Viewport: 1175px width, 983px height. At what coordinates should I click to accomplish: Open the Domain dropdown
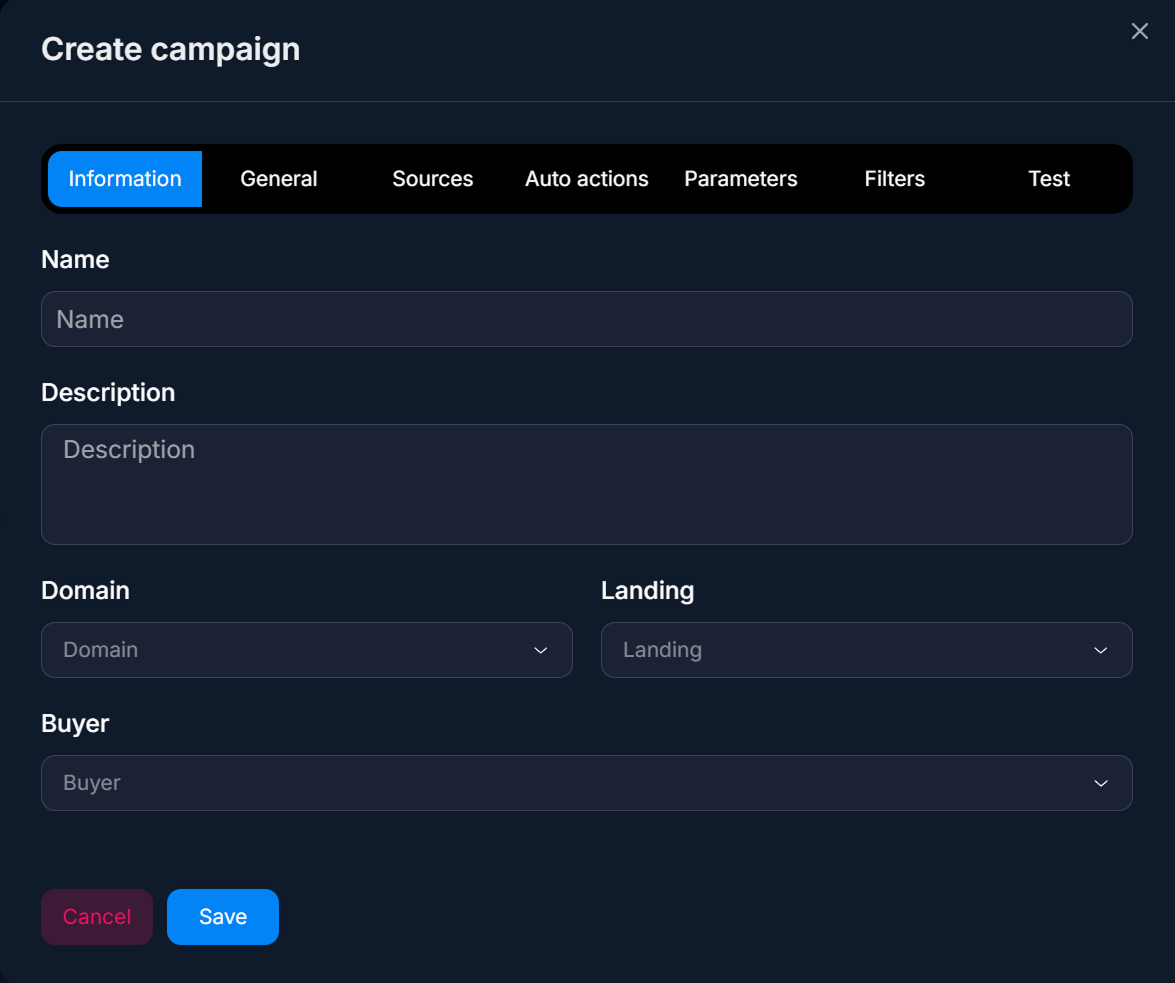click(307, 650)
